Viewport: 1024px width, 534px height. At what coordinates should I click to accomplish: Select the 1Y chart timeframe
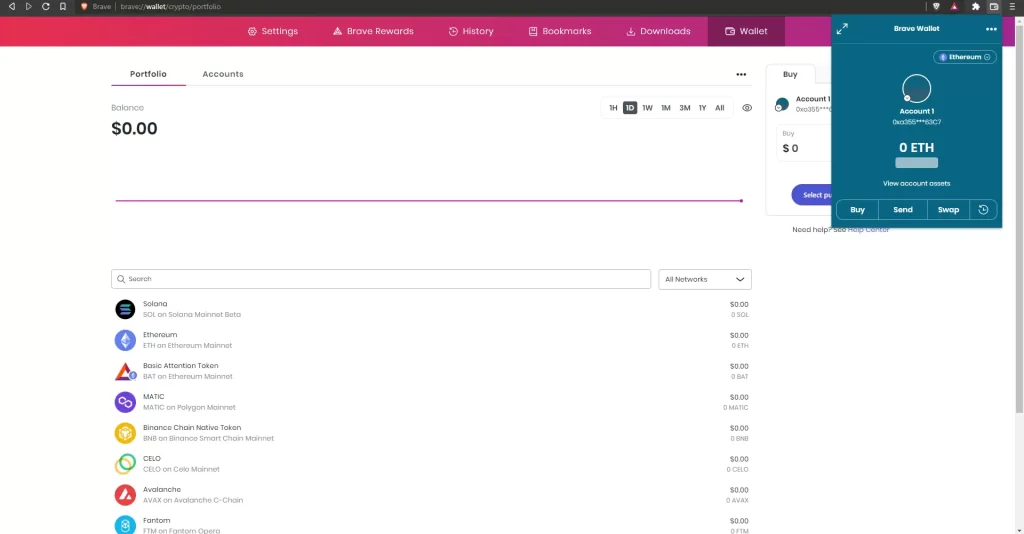(703, 108)
